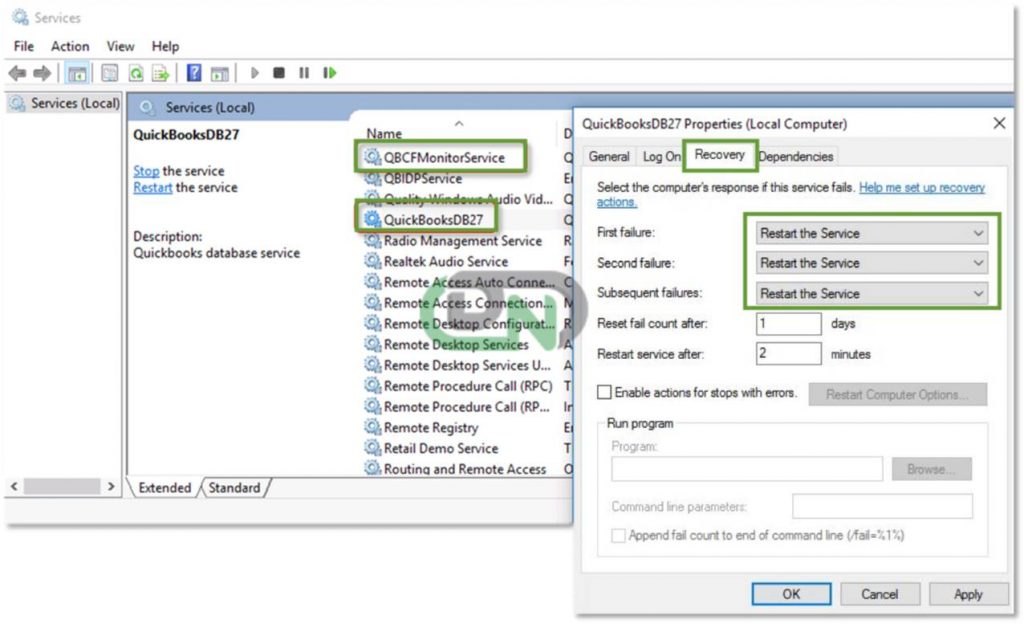Check Append fail count to command line
The width and height of the screenshot is (1024, 624).
pos(618,535)
